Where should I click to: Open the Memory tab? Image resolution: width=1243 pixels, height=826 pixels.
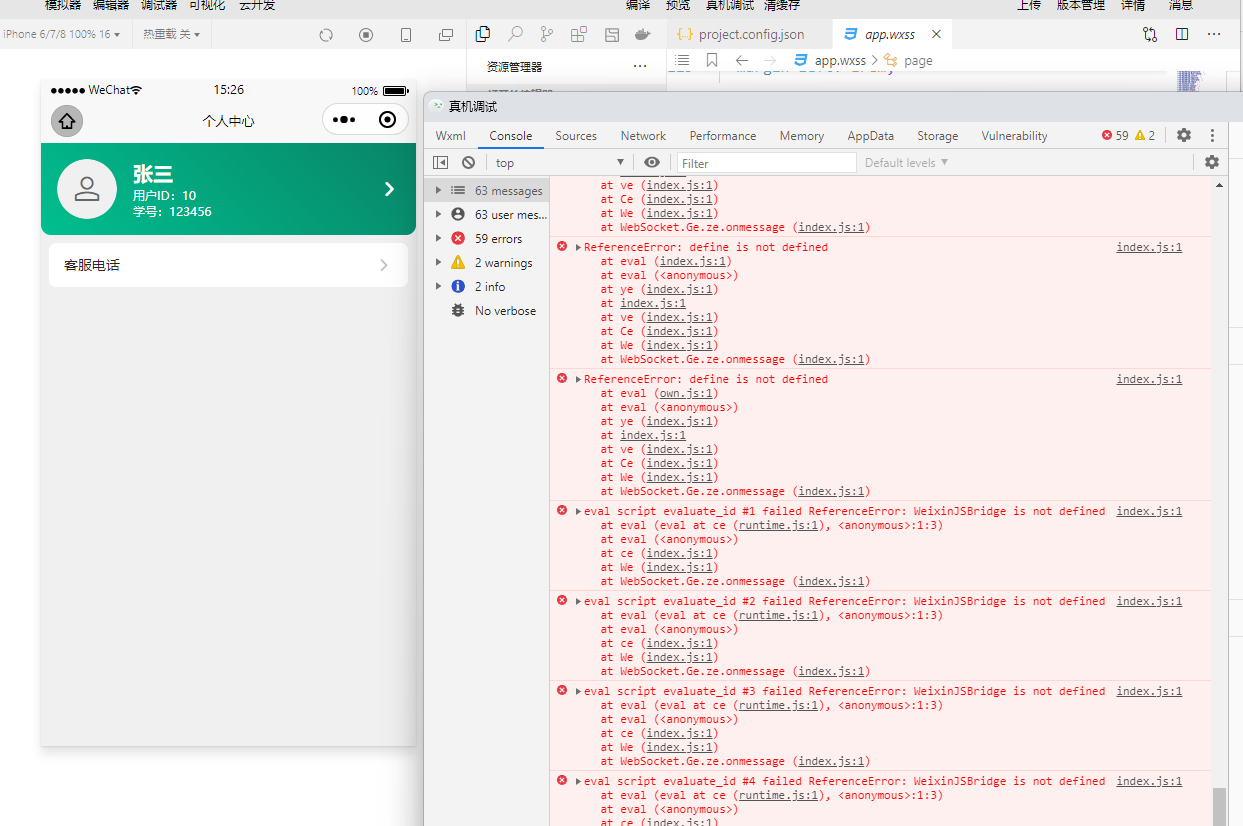[x=802, y=136]
